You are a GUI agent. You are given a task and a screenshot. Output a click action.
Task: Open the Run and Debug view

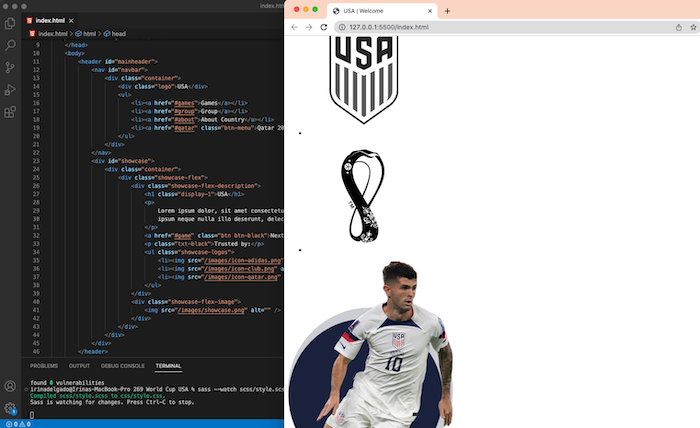(10, 90)
